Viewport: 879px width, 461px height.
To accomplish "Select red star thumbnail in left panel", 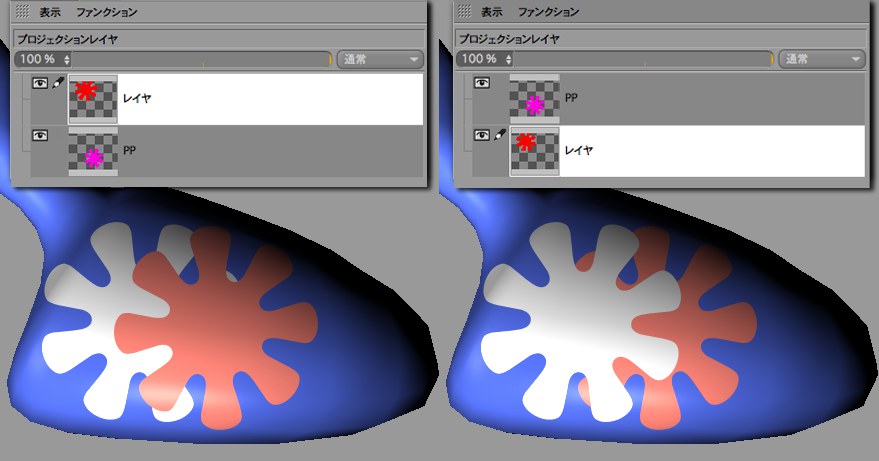I will tap(93, 99).
